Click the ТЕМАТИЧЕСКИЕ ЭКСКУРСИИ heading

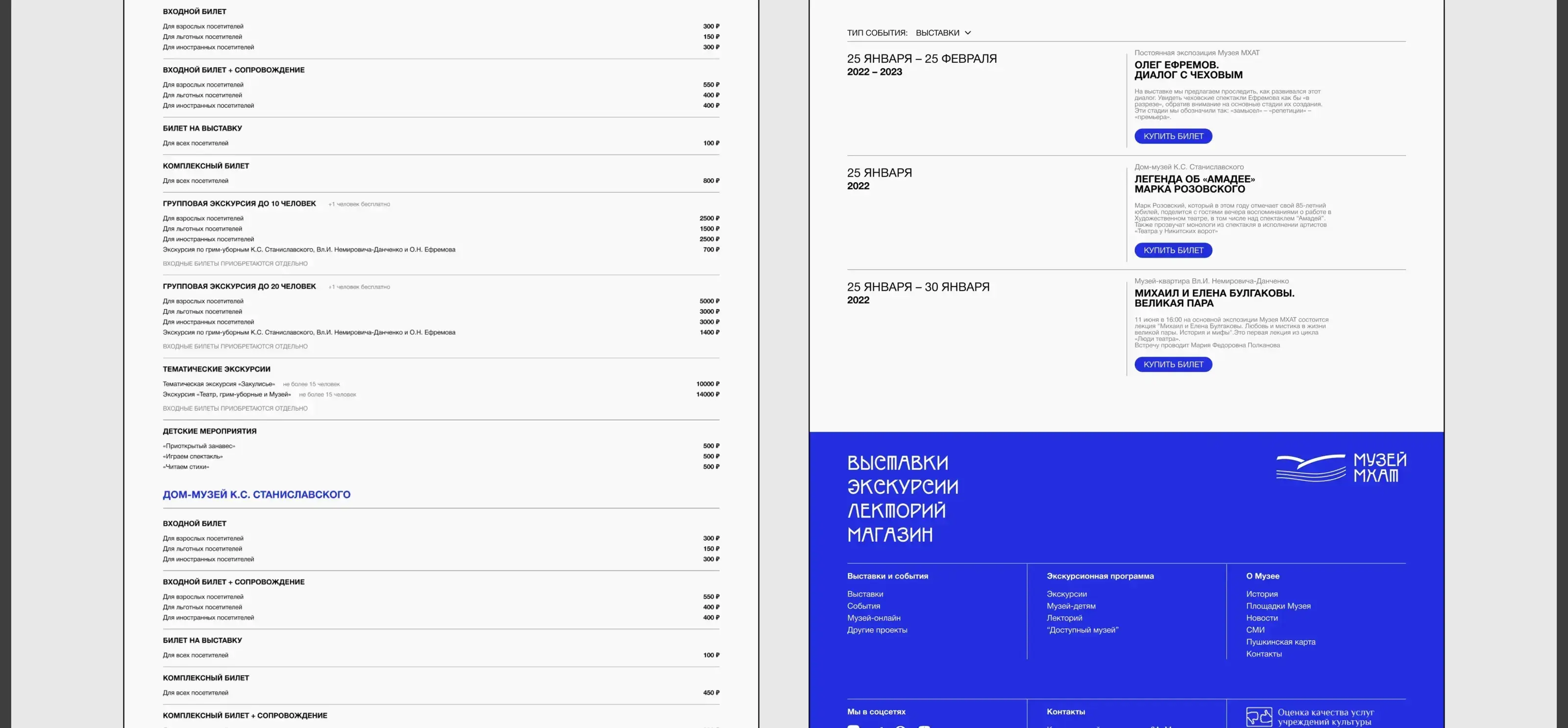point(216,369)
